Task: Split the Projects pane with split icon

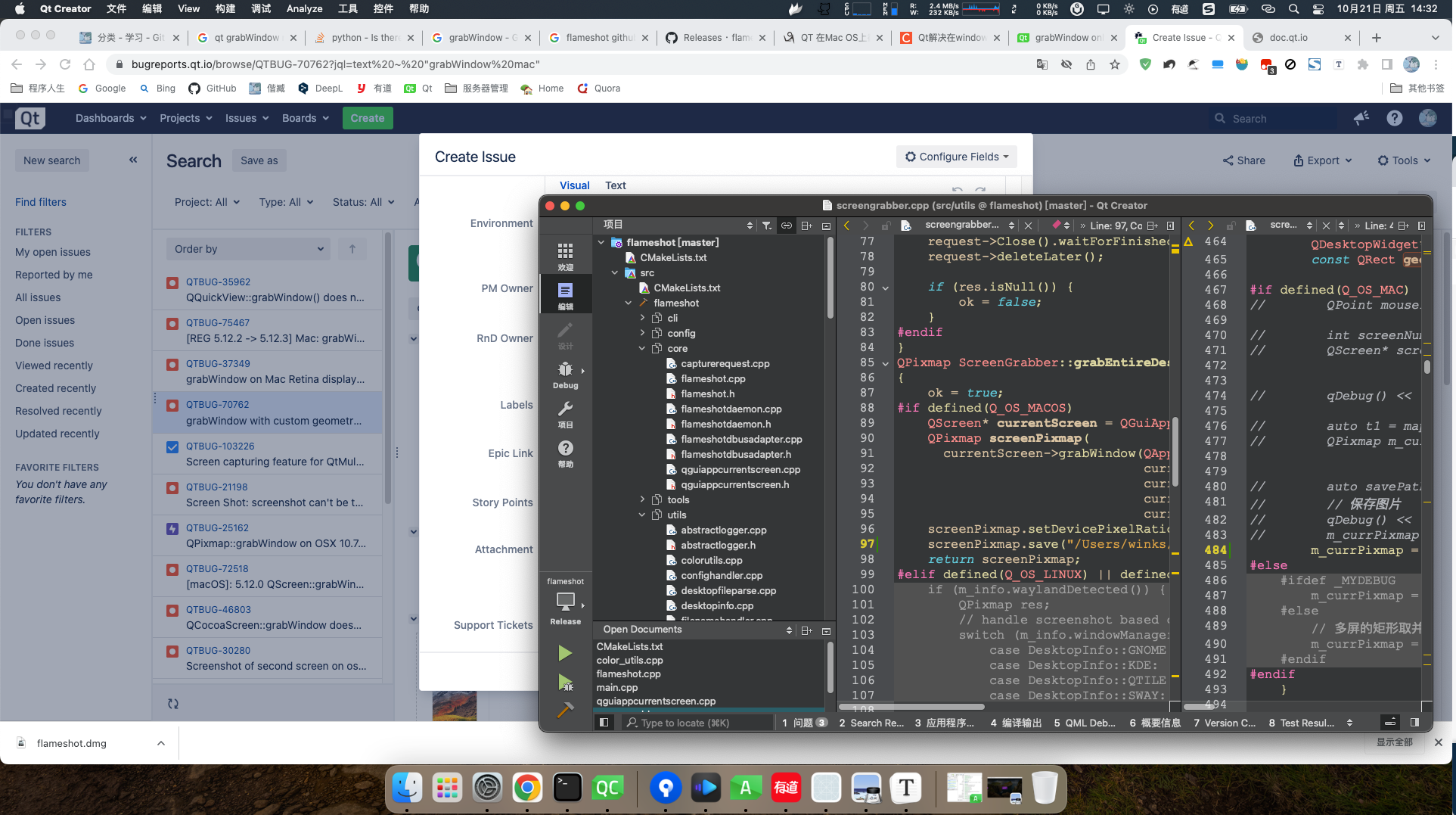Action: pyautogui.click(x=806, y=226)
